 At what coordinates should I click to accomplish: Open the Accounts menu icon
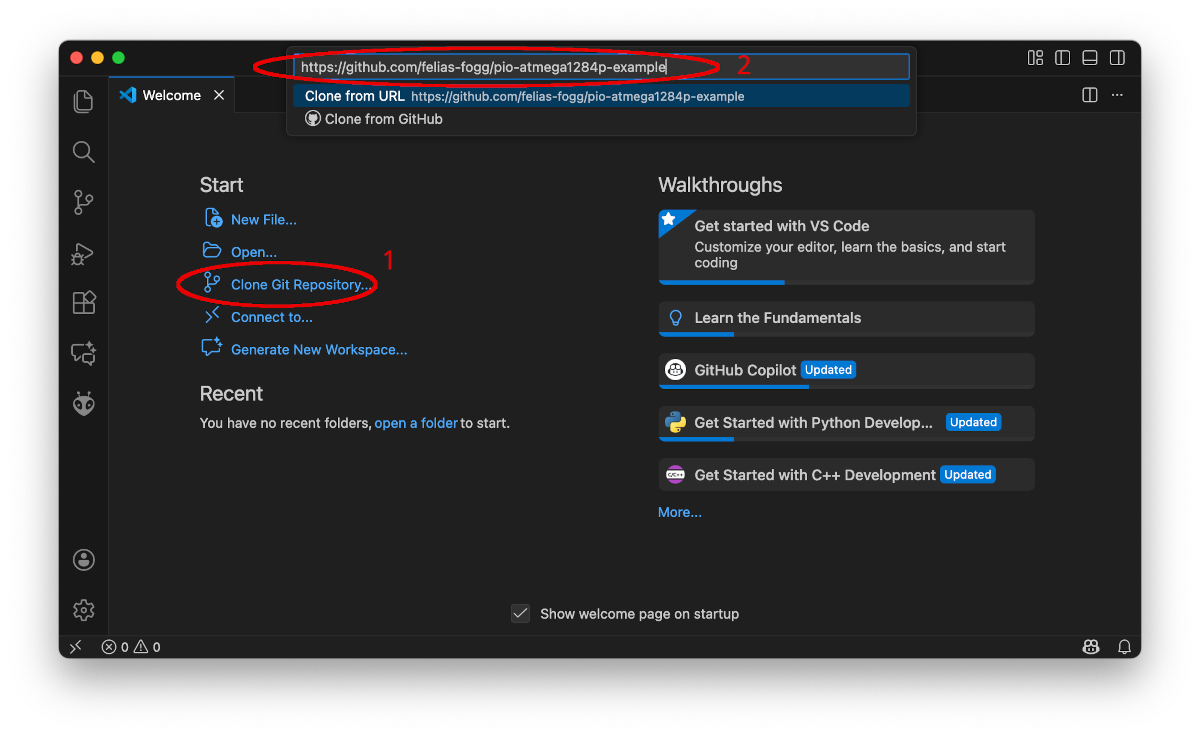84,560
